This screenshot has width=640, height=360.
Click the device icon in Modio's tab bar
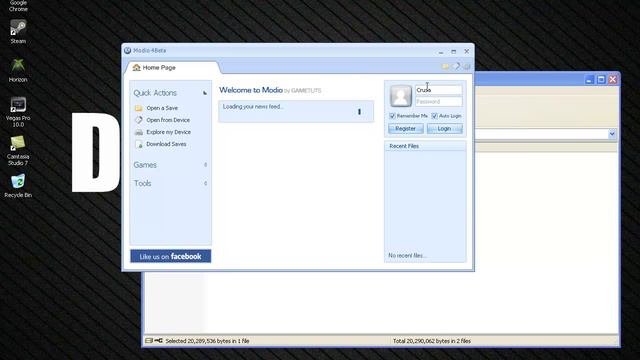456,66
